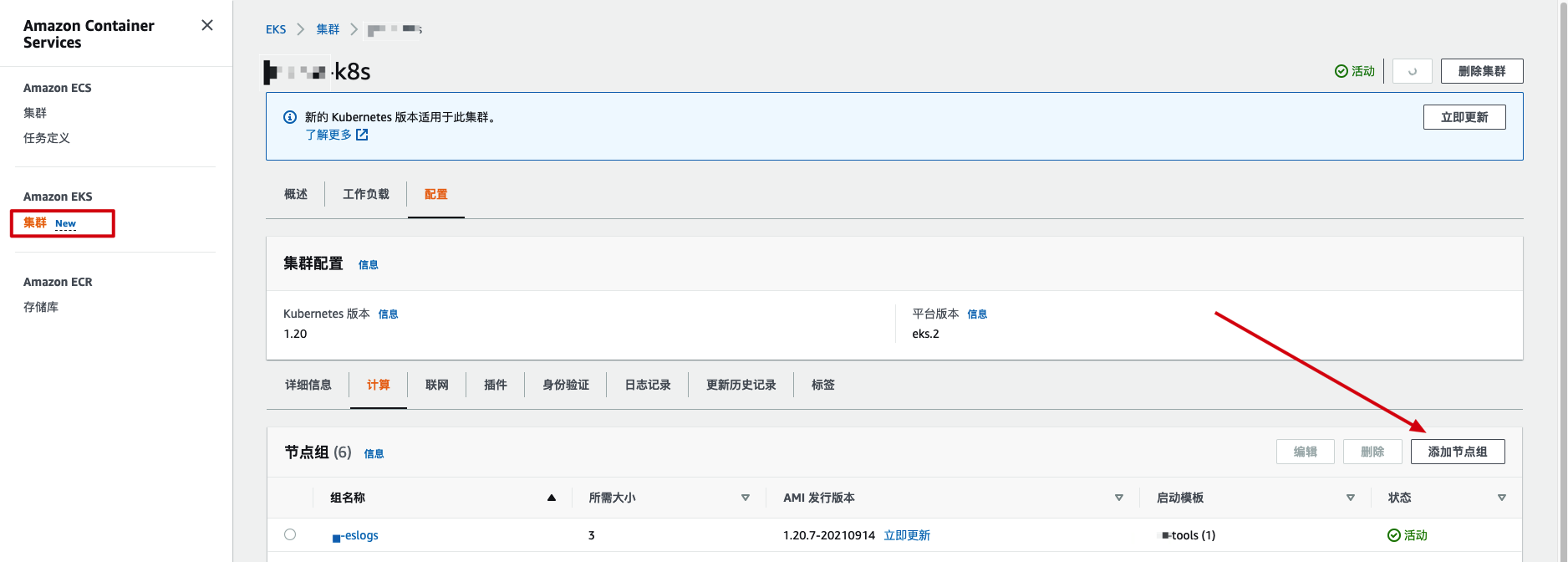Click the 删除集群 button
The height and width of the screenshot is (562, 1568).
coord(1482,71)
